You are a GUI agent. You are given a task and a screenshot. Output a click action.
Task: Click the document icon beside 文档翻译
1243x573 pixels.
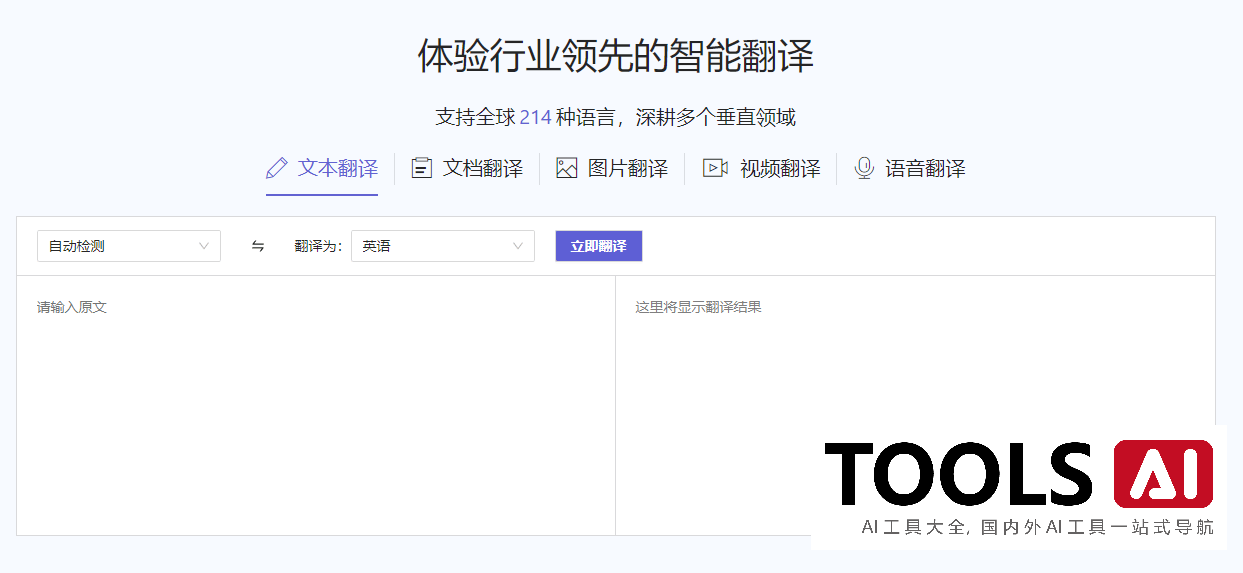tap(422, 168)
